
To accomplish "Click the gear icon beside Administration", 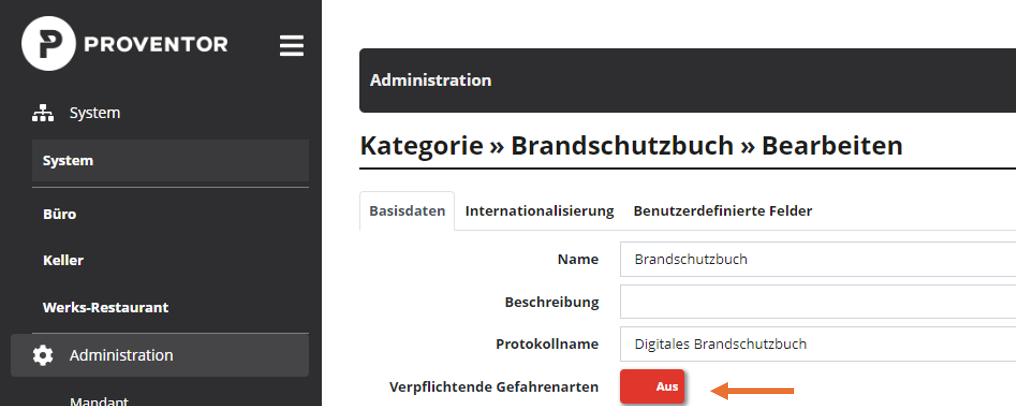I will [43, 355].
